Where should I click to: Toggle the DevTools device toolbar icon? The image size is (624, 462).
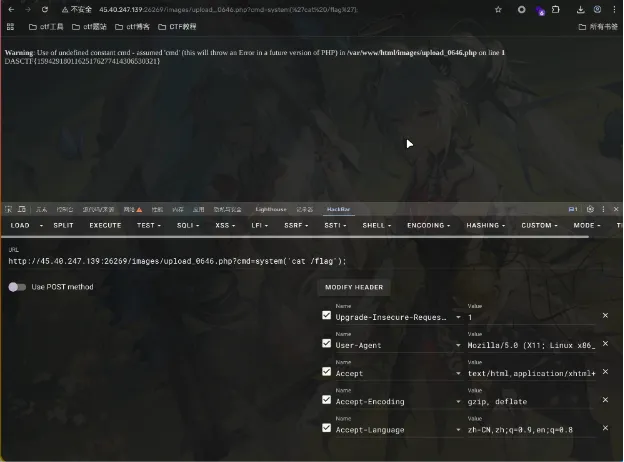(x=21, y=209)
